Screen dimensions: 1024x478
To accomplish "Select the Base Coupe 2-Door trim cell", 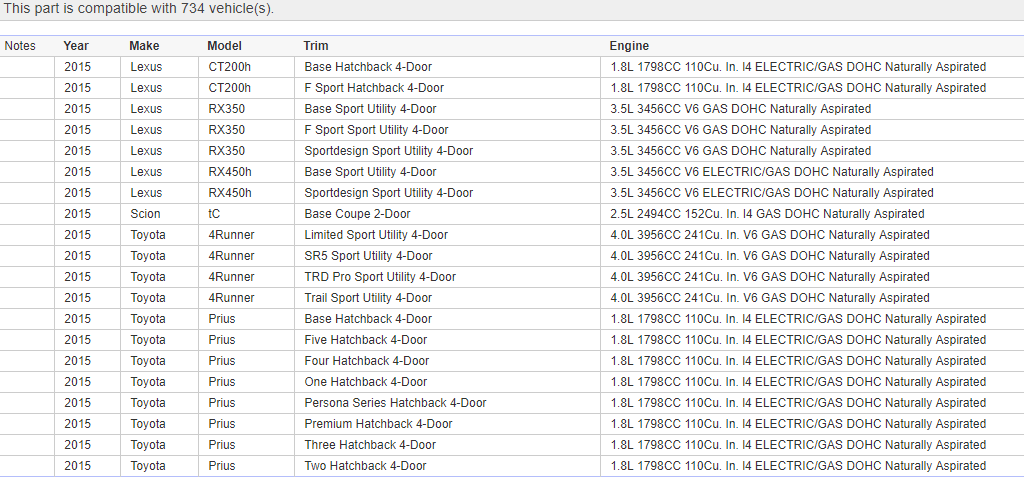I will (x=357, y=214).
